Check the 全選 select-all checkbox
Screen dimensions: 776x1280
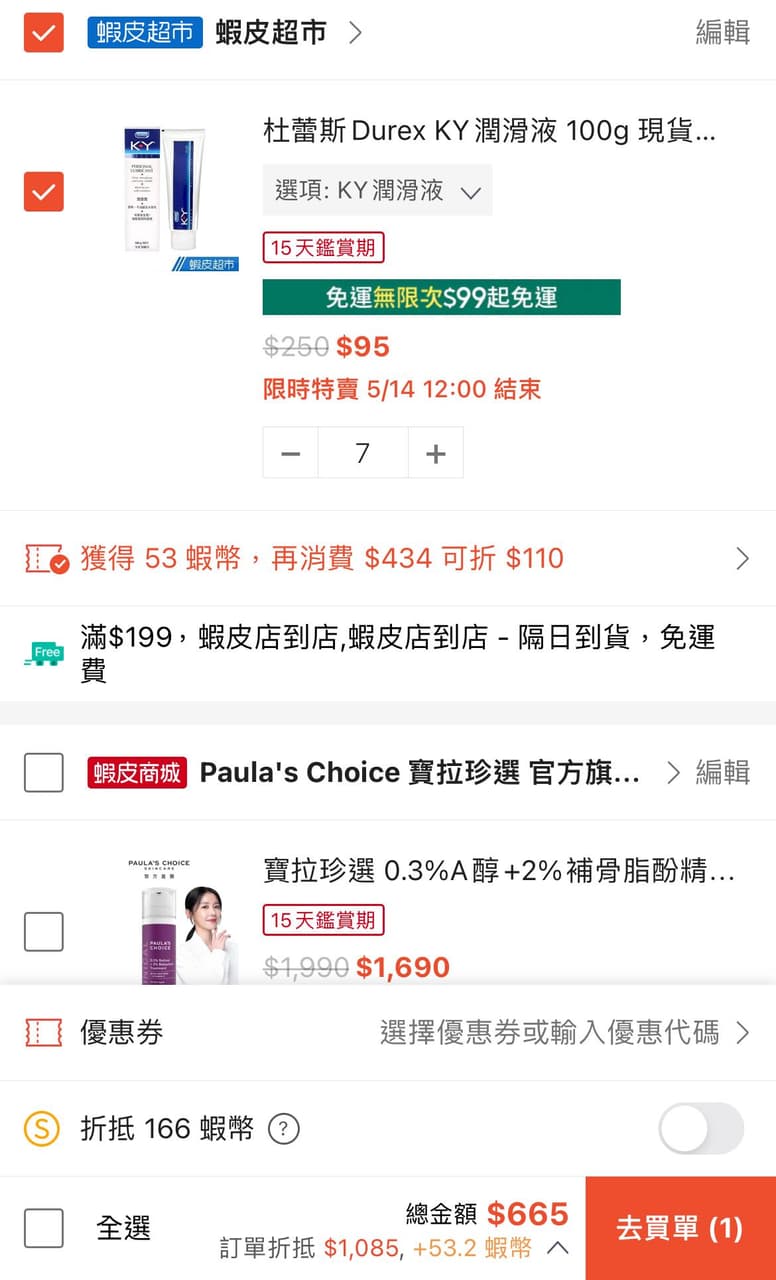click(x=43, y=1228)
